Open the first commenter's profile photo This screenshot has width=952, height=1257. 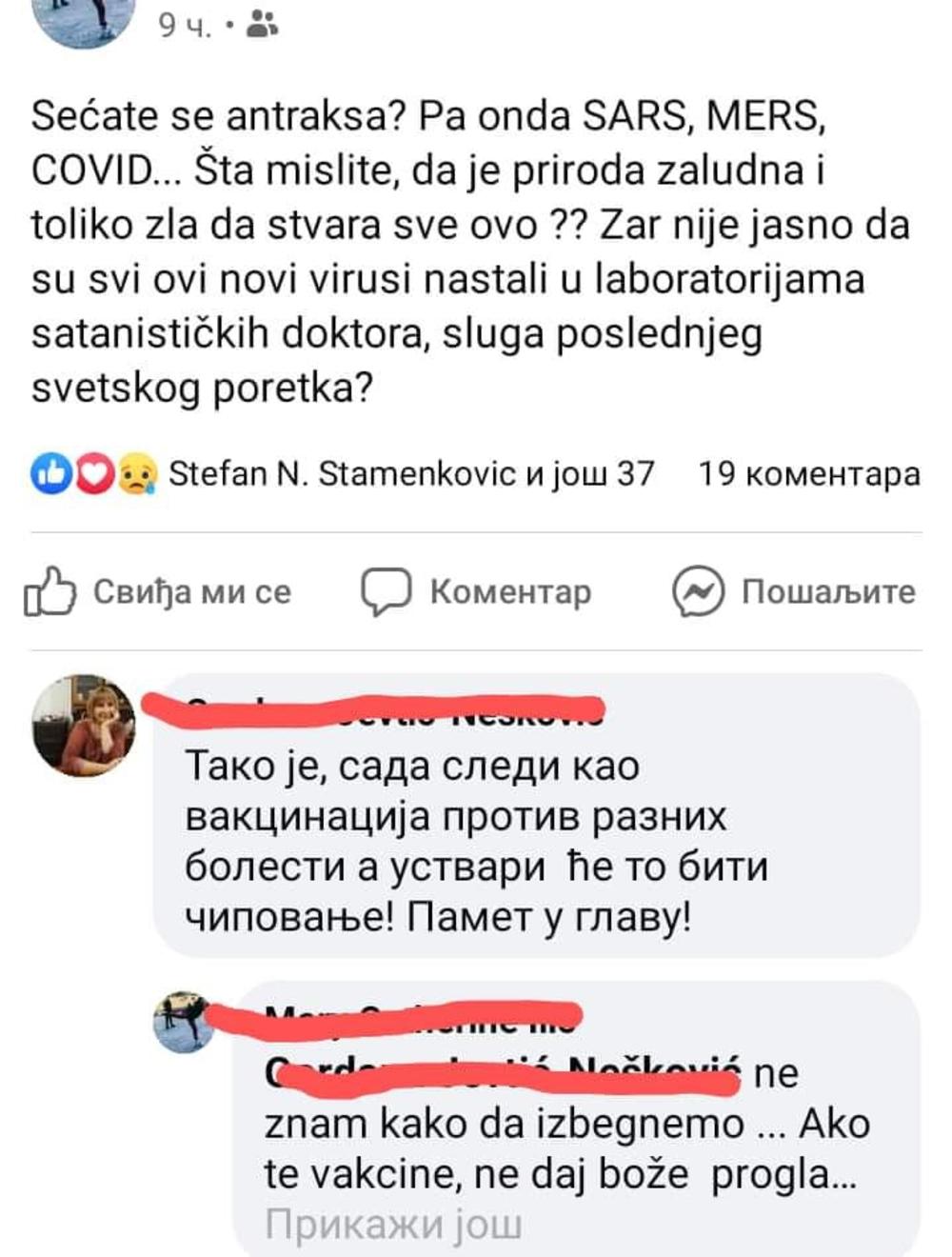(x=84, y=726)
